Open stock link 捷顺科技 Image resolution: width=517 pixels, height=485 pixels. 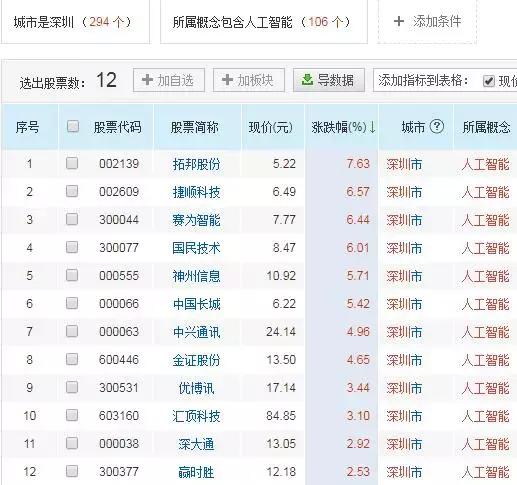(x=196, y=192)
